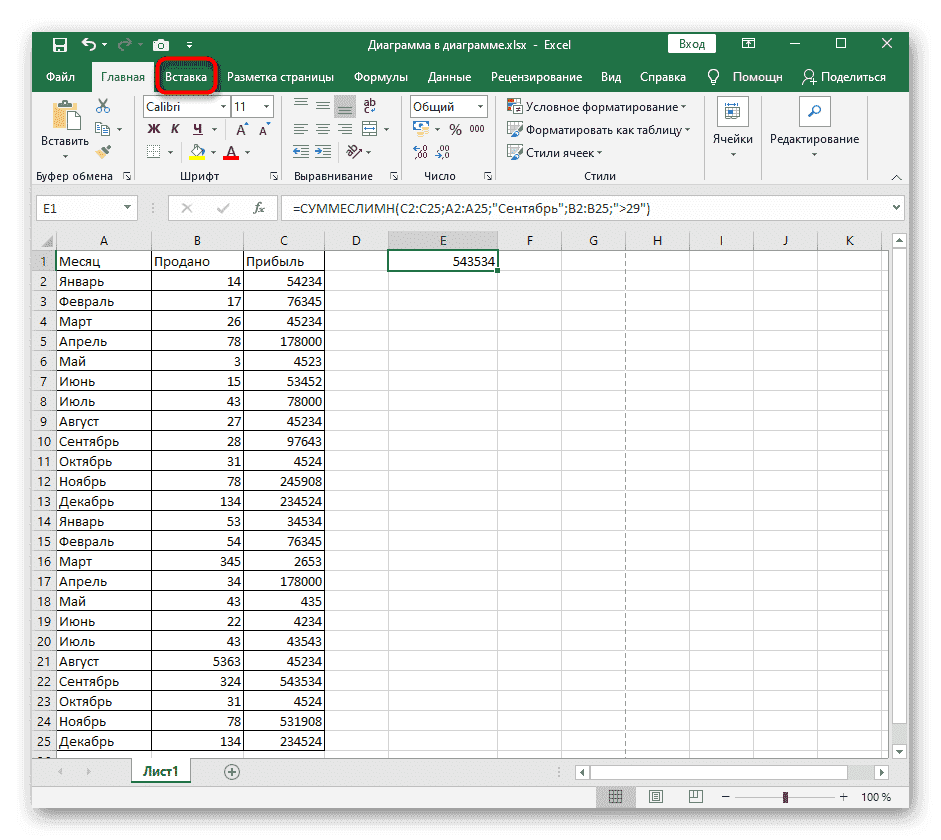Click the percent style icon
941x840 pixels.
(455, 130)
